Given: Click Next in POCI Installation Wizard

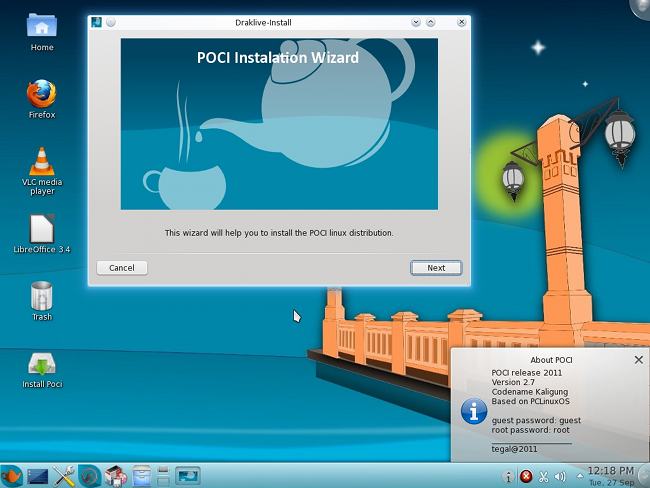Looking at the screenshot, I should coord(436,268).
